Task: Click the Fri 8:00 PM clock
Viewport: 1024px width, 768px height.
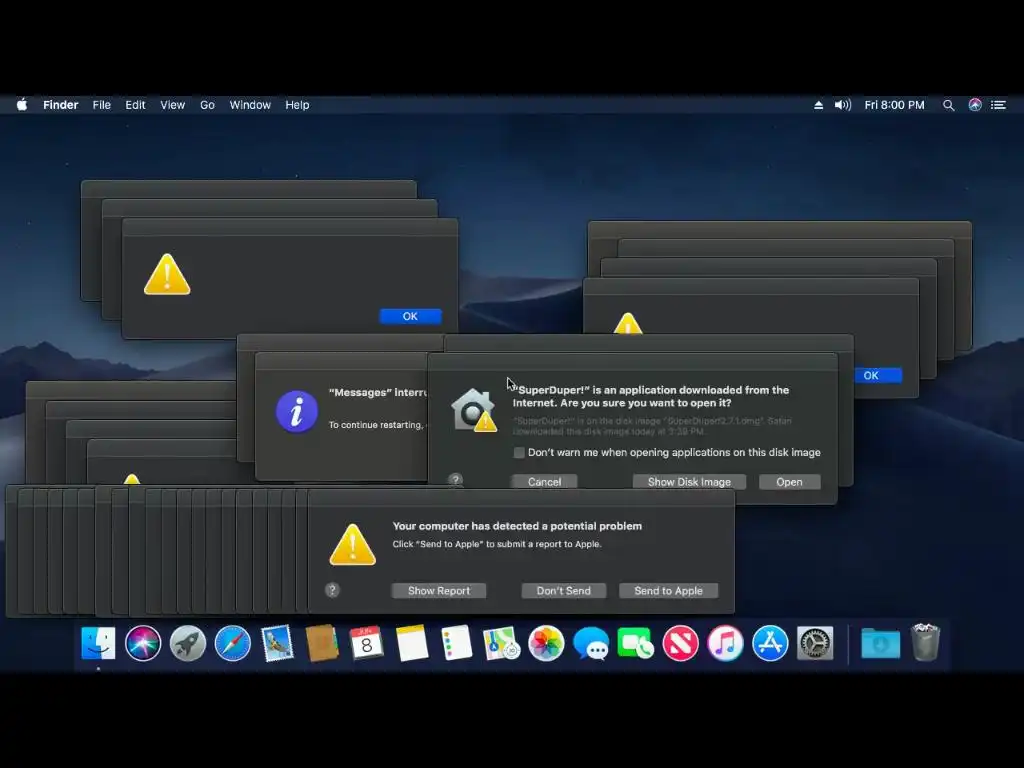Action: coord(894,105)
